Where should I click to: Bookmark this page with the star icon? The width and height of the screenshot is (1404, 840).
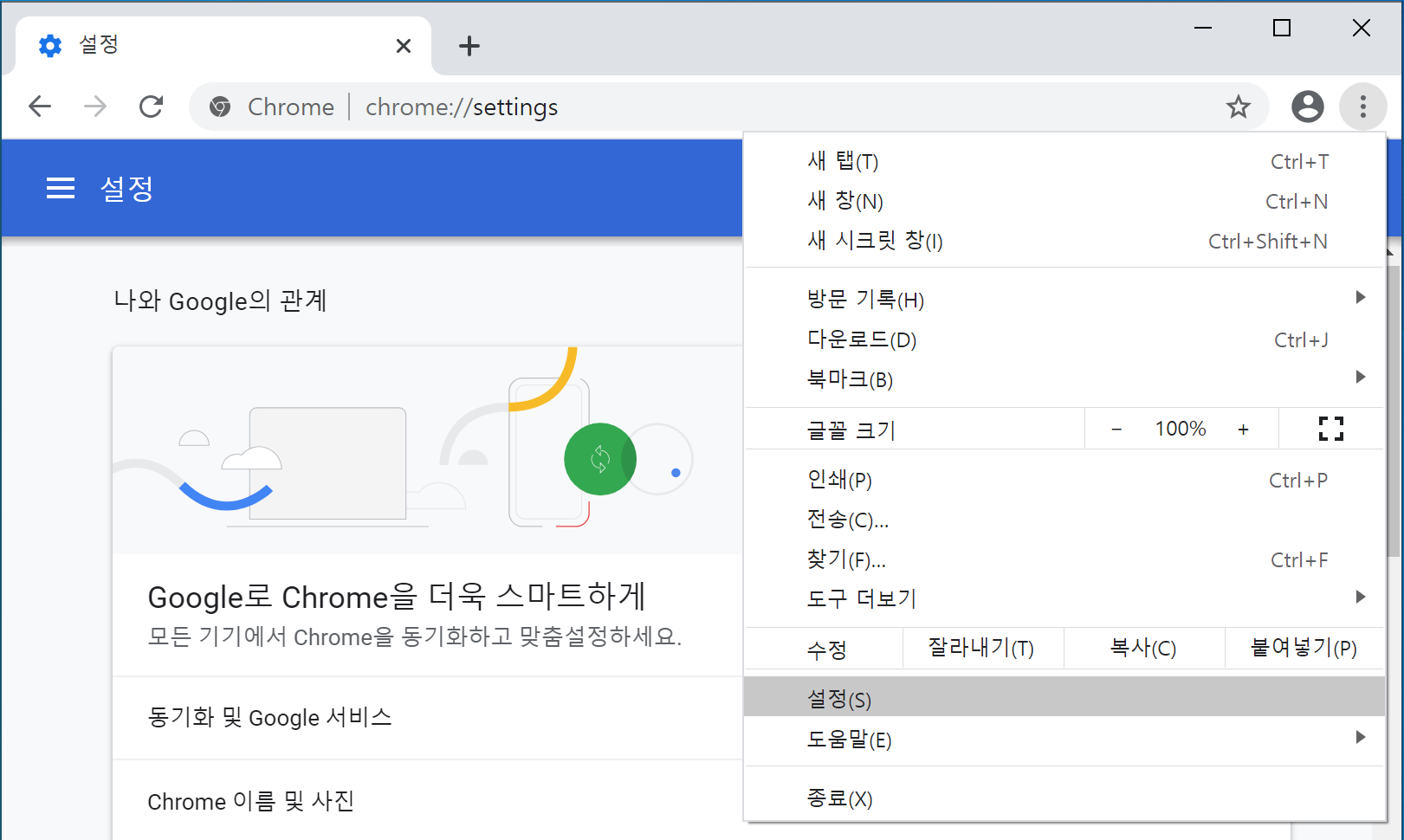pos(1238,107)
